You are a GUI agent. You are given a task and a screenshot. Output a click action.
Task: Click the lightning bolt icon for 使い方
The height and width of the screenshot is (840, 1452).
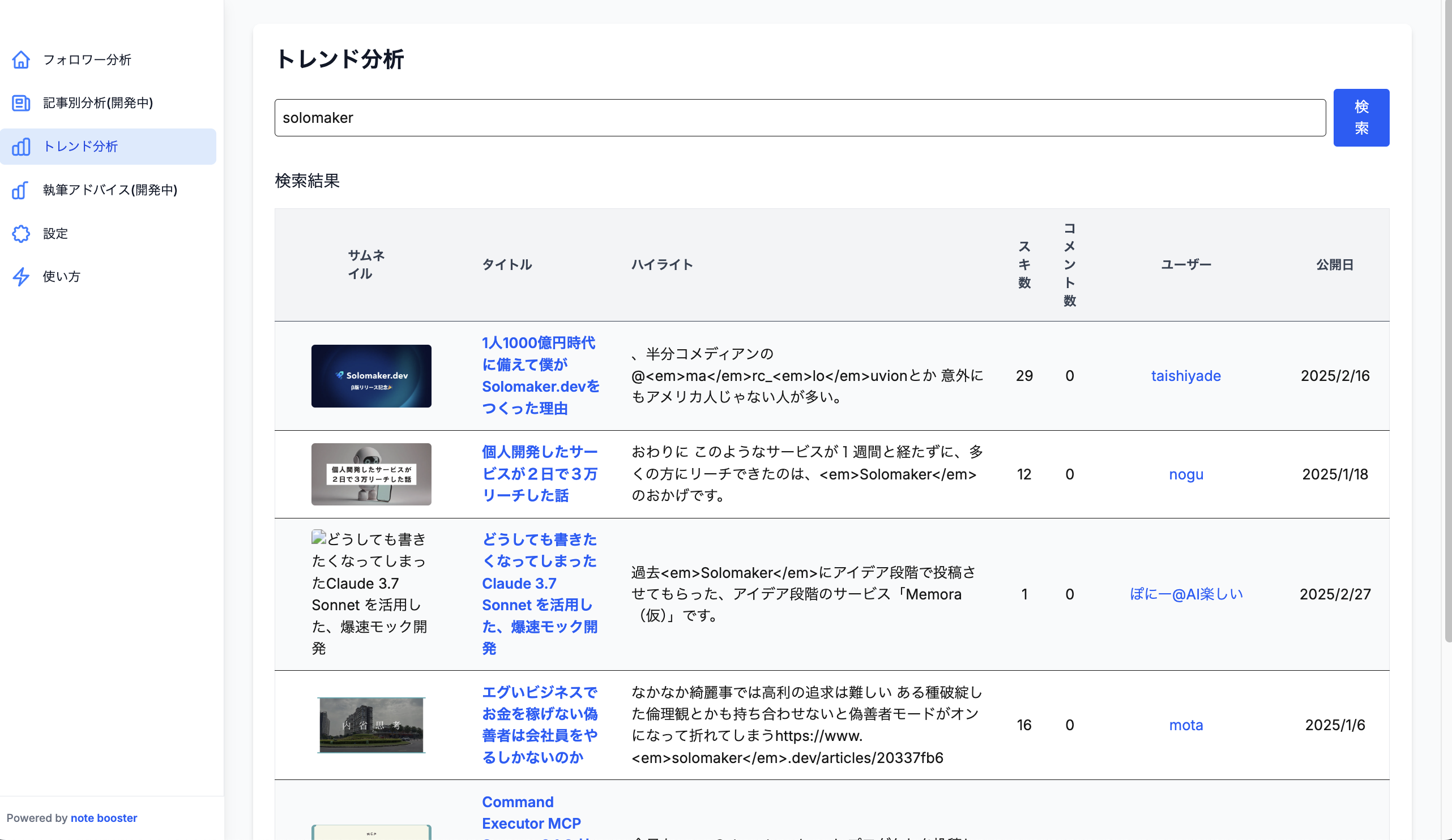point(21,276)
